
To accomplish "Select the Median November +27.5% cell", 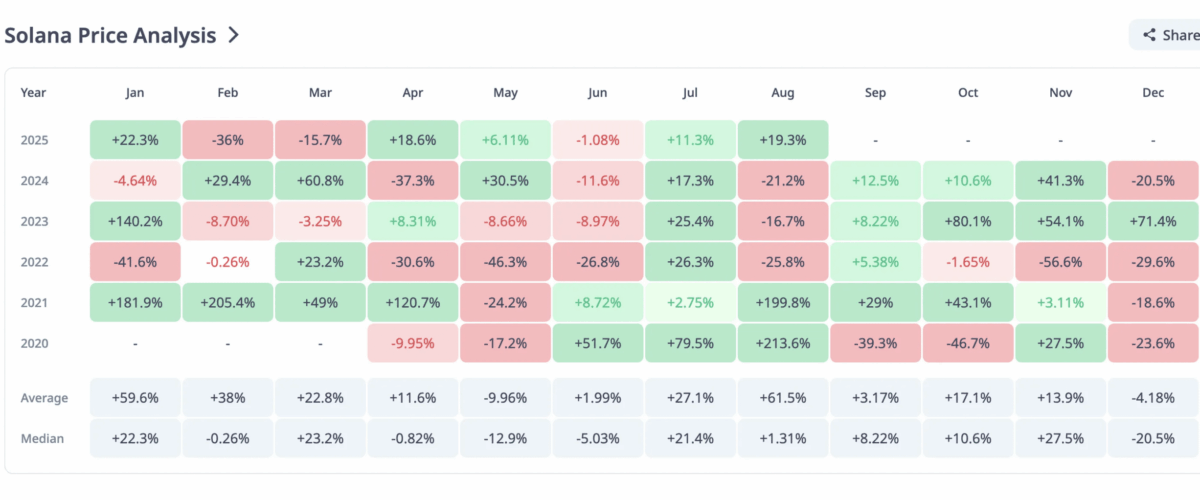I will [1060, 438].
